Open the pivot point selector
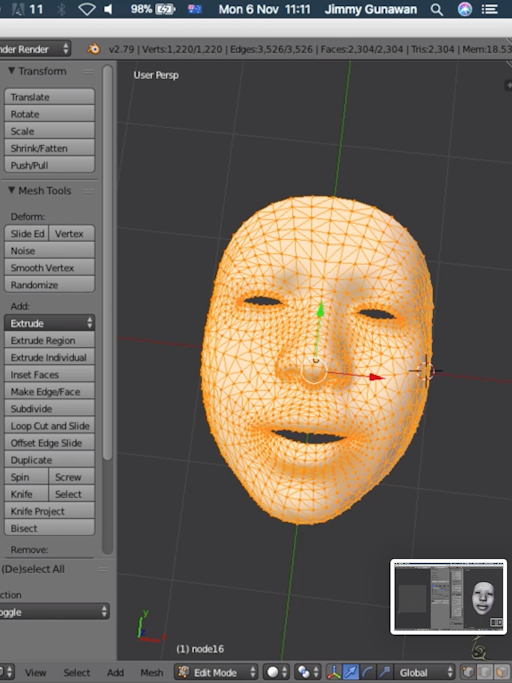Image resolution: width=512 pixels, height=683 pixels. (308, 672)
